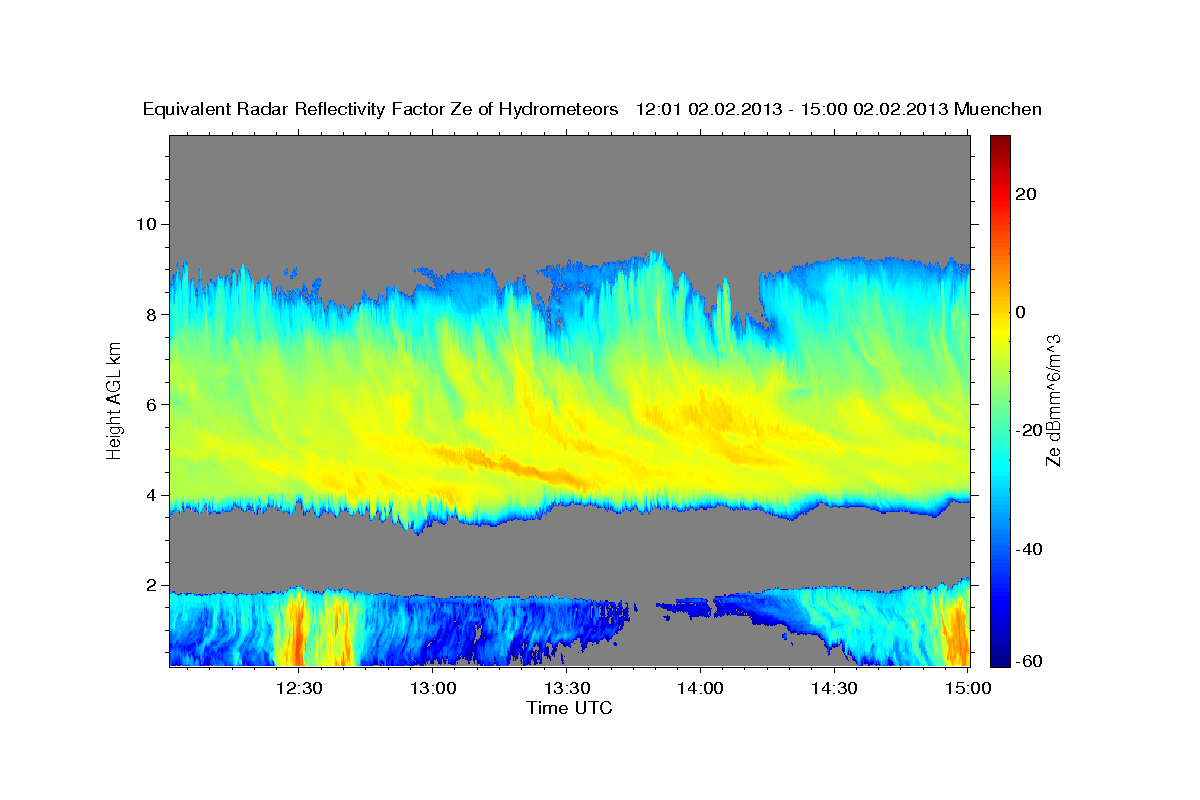The height and width of the screenshot is (800, 1200).
Task: Click the '13:00' time tick label
Action: 433,688
